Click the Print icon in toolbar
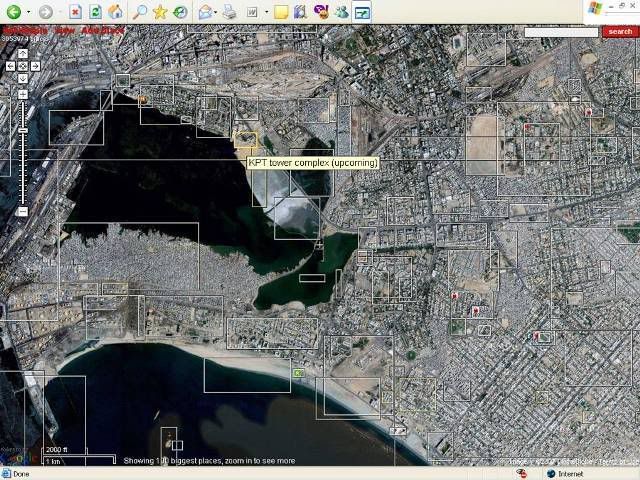 click(229, 12)
